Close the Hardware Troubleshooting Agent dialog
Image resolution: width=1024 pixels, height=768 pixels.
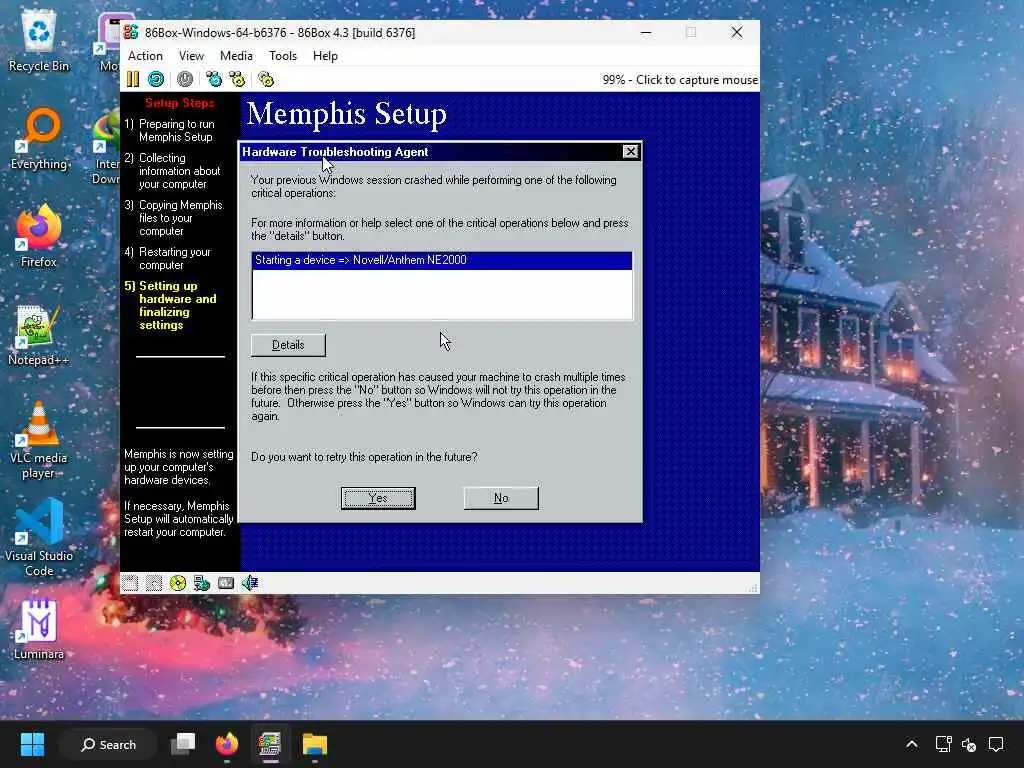point(630,152)
